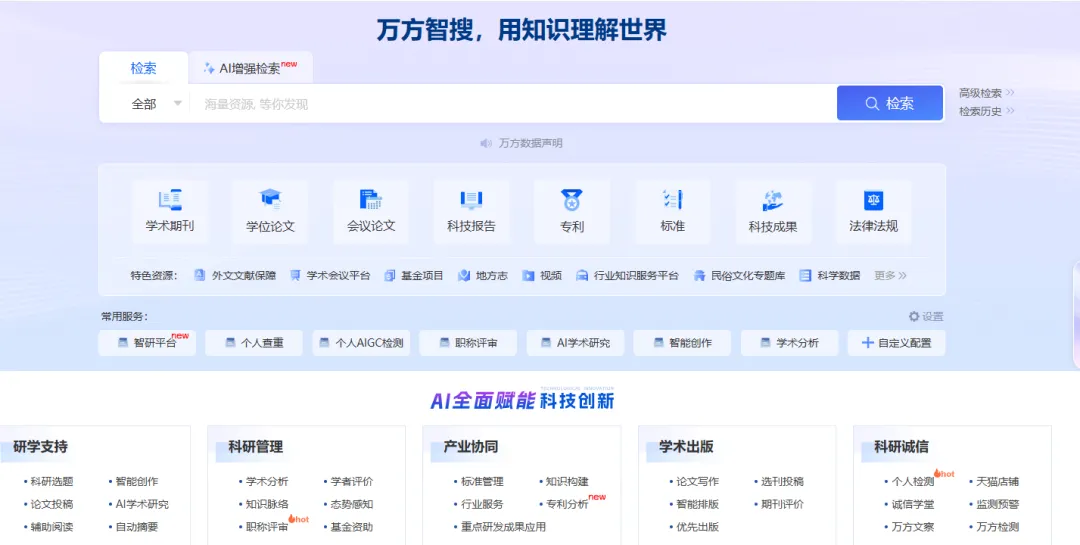Open 万方文察 under 科研诚信

coord(913,527)
